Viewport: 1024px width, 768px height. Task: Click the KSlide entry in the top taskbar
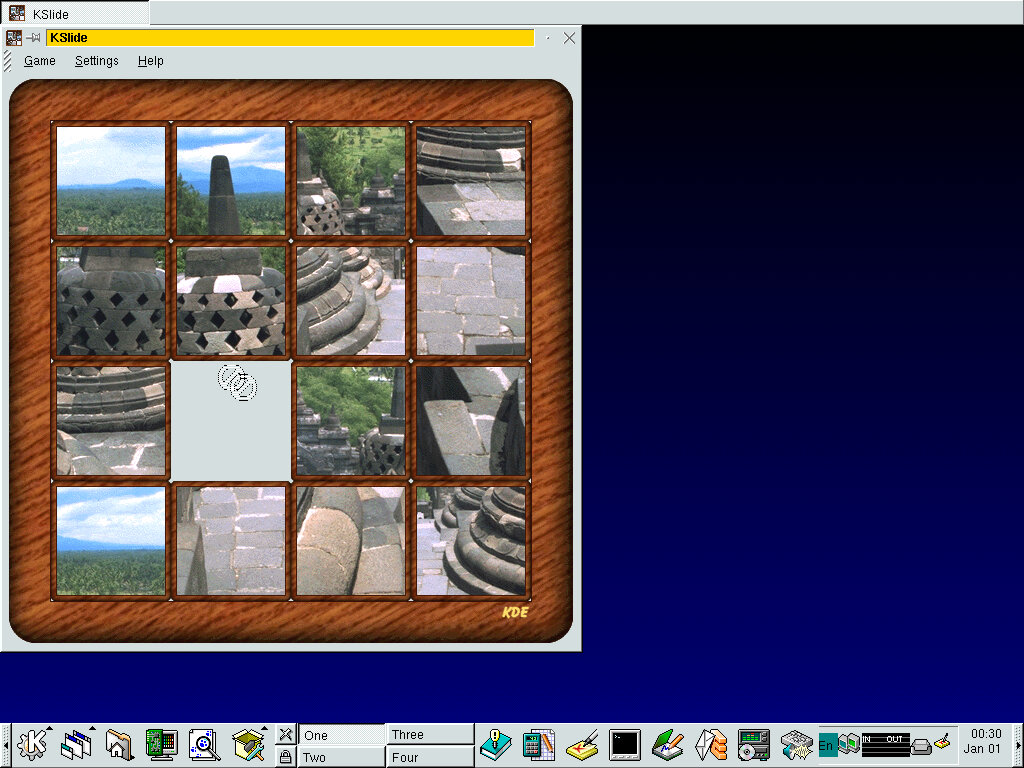pos(75,13)
